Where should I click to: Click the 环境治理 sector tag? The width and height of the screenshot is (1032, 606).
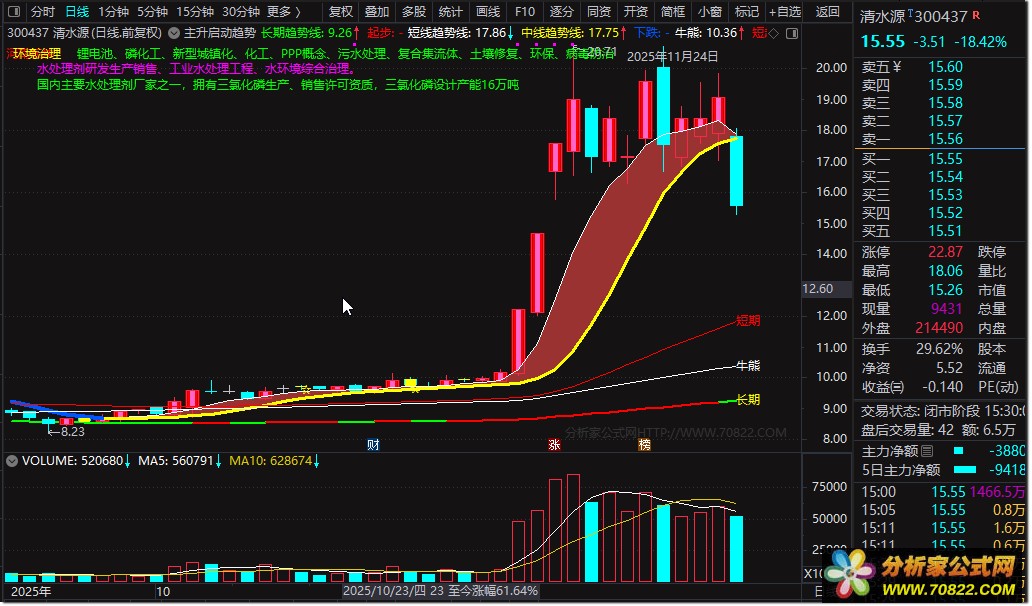38,53
